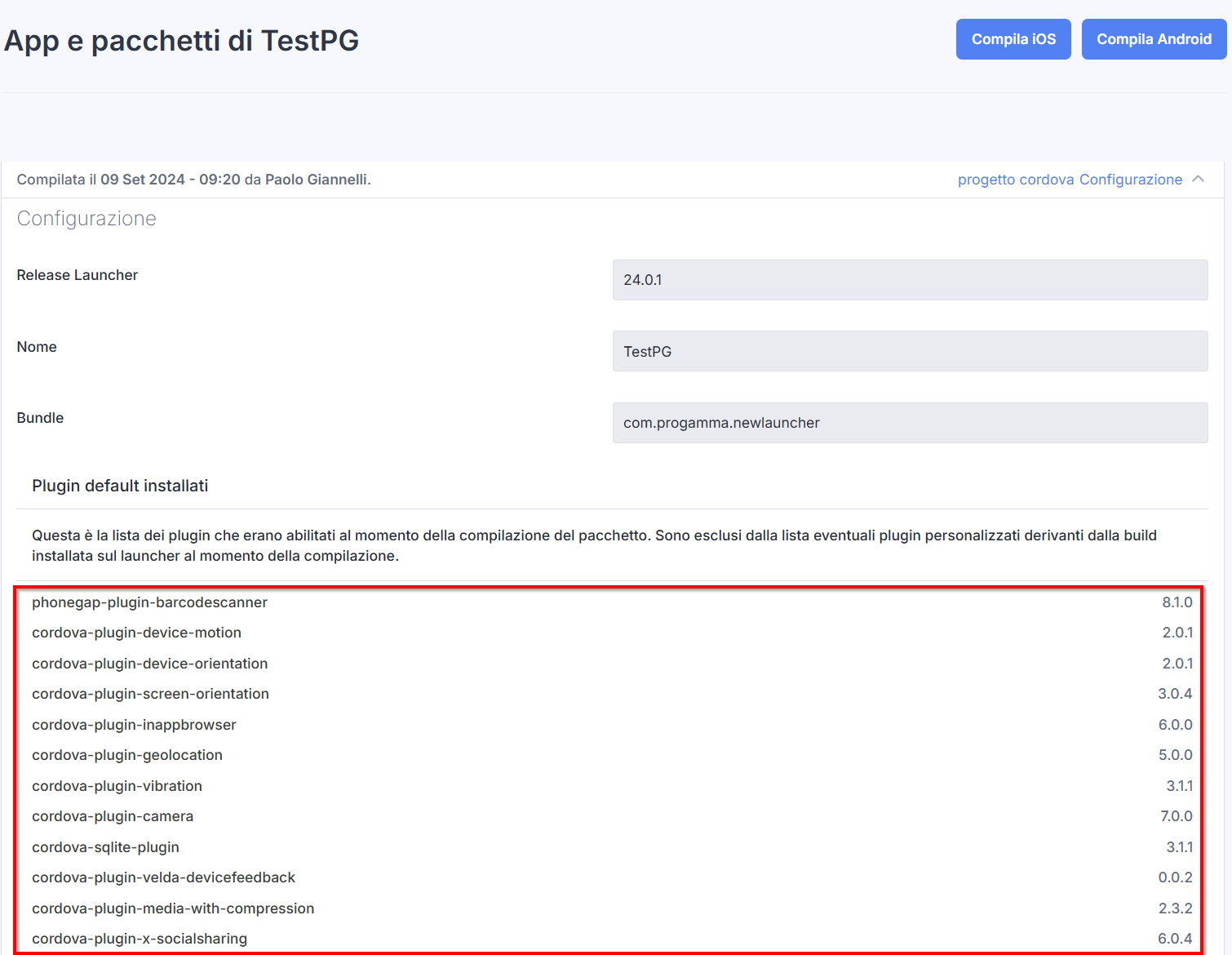Click cordova-plugin-velda-devicefeedback plugin

pos(163,877)
